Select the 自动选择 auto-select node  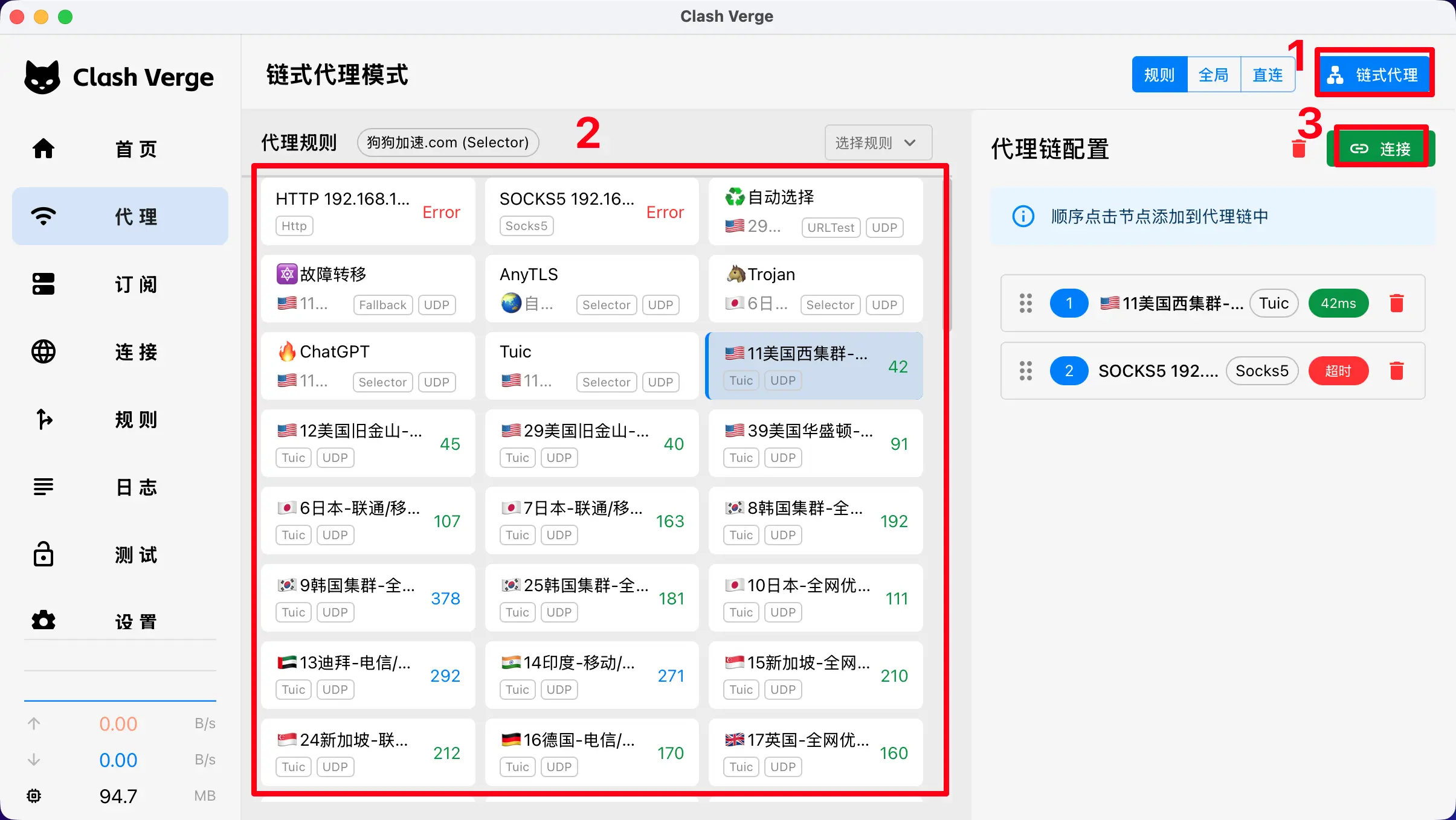pos(814,211)
